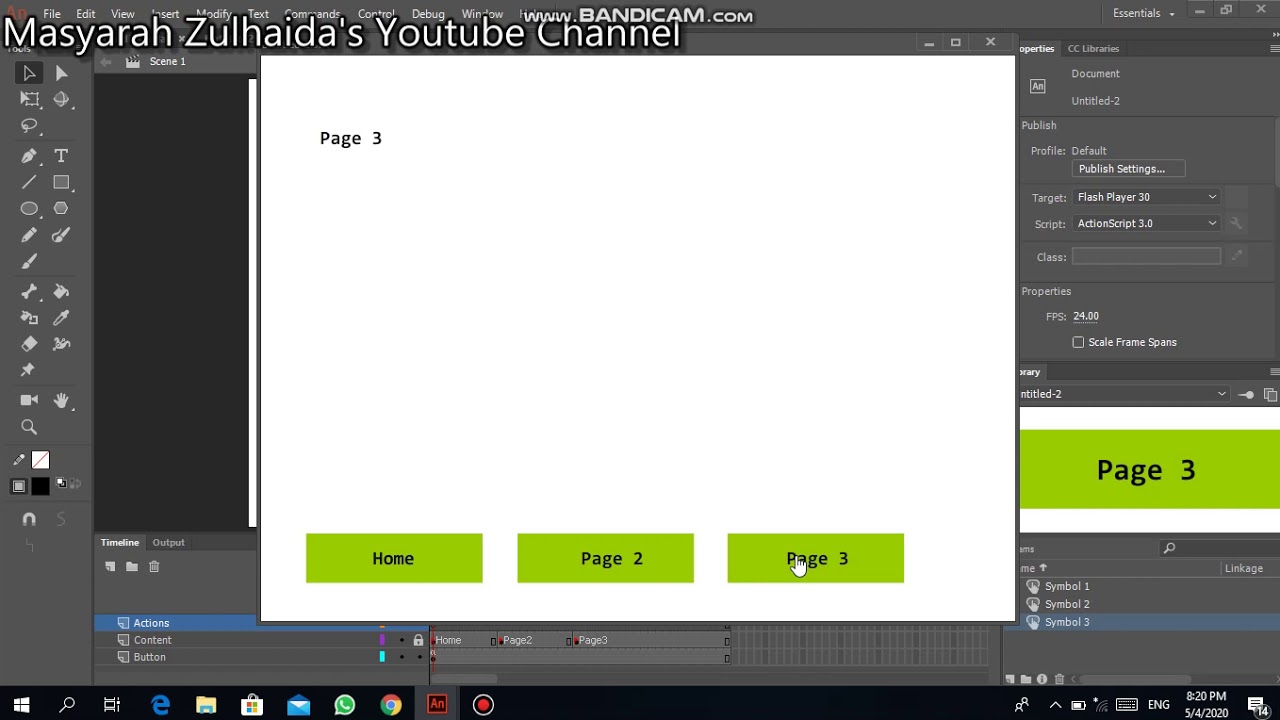Select the Hand tool
This screenshot has width=1280, height=720.
pos(61,400)
